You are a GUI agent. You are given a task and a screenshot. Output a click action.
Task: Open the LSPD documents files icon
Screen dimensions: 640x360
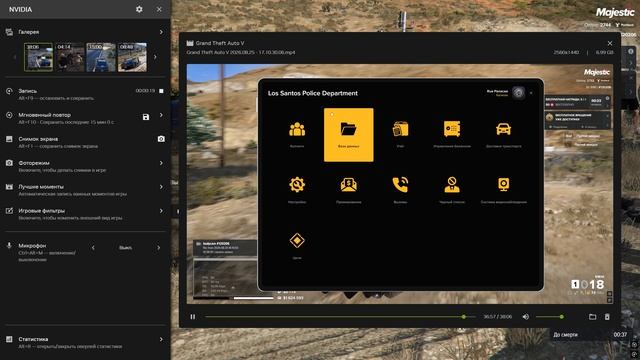[x=400, y=129]
